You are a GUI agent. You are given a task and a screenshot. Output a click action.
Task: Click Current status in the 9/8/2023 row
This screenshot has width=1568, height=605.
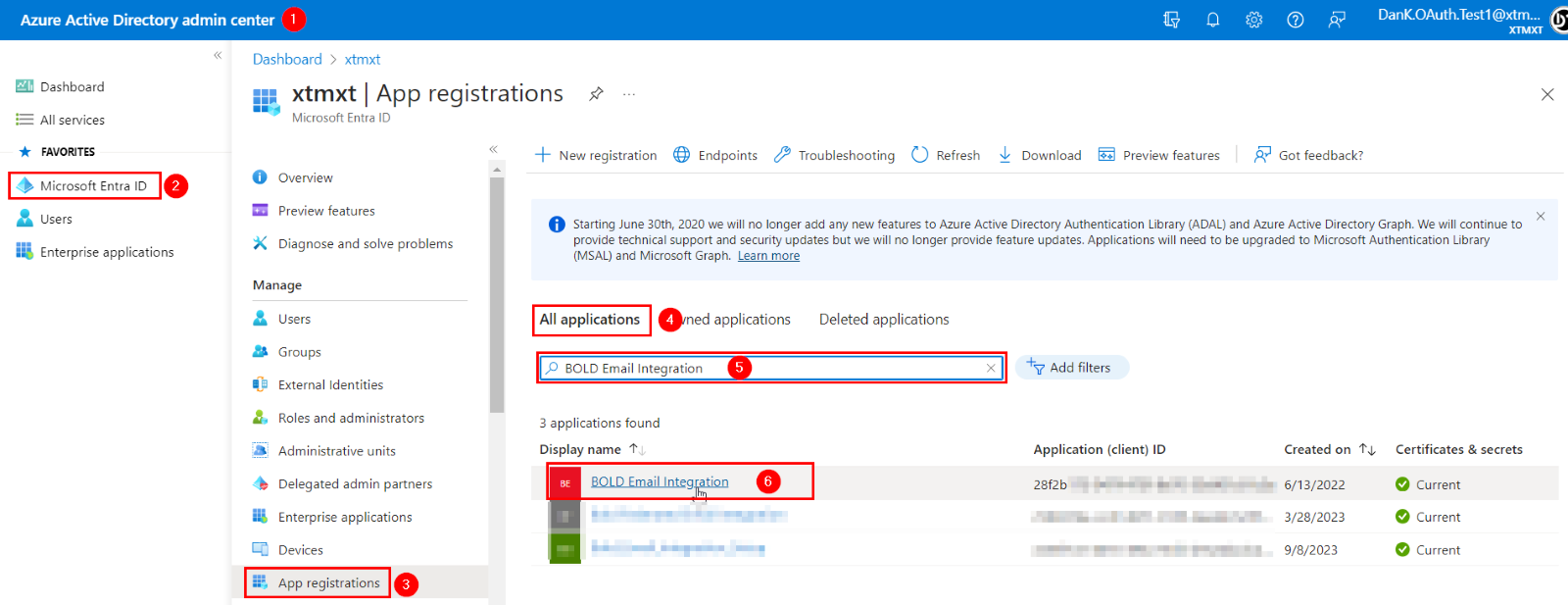(x=1428, y=550)
